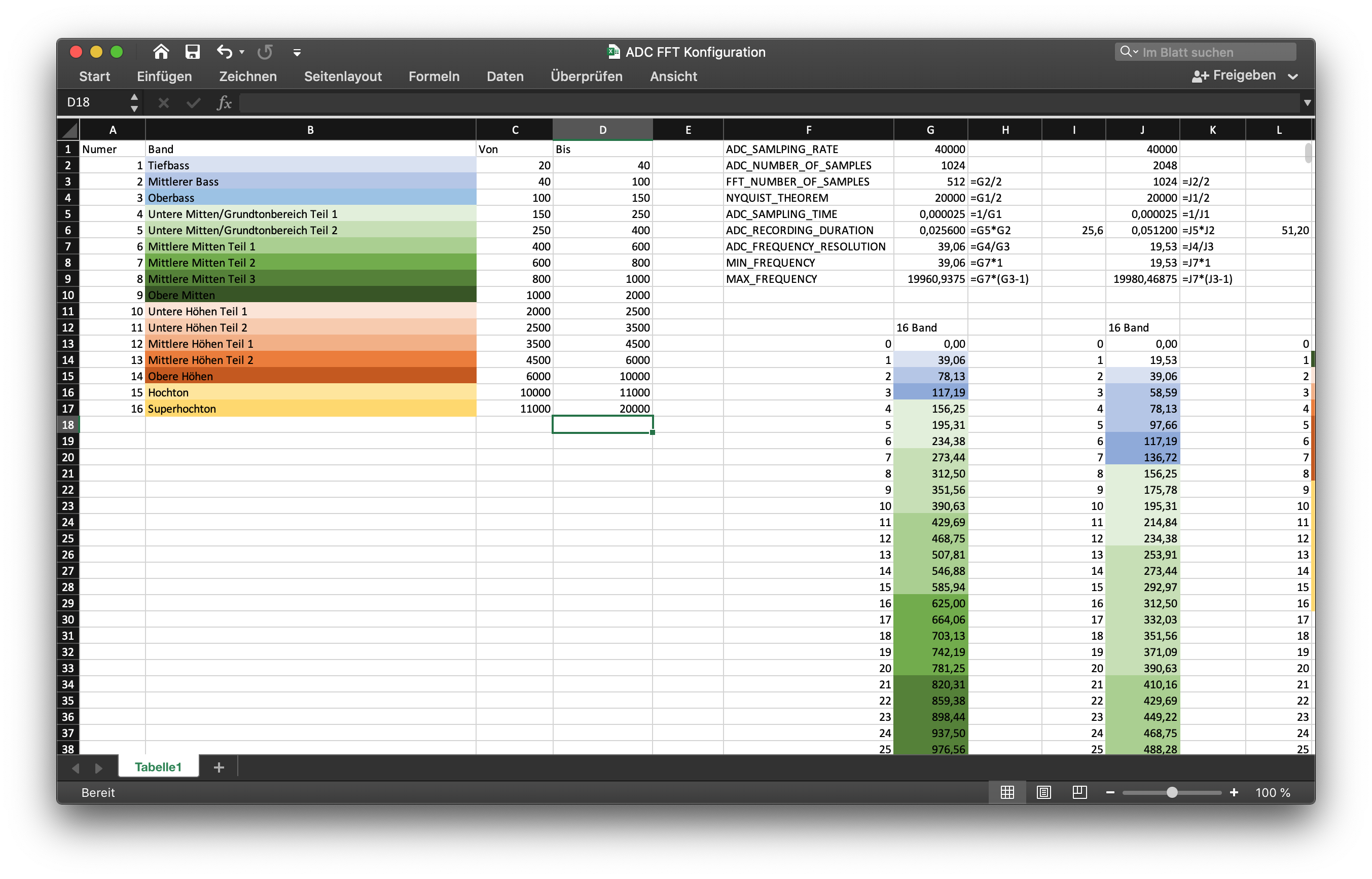Click the Select All corner triangle
The width and height of the screenshot is (1372, 879).
[68, 130]
